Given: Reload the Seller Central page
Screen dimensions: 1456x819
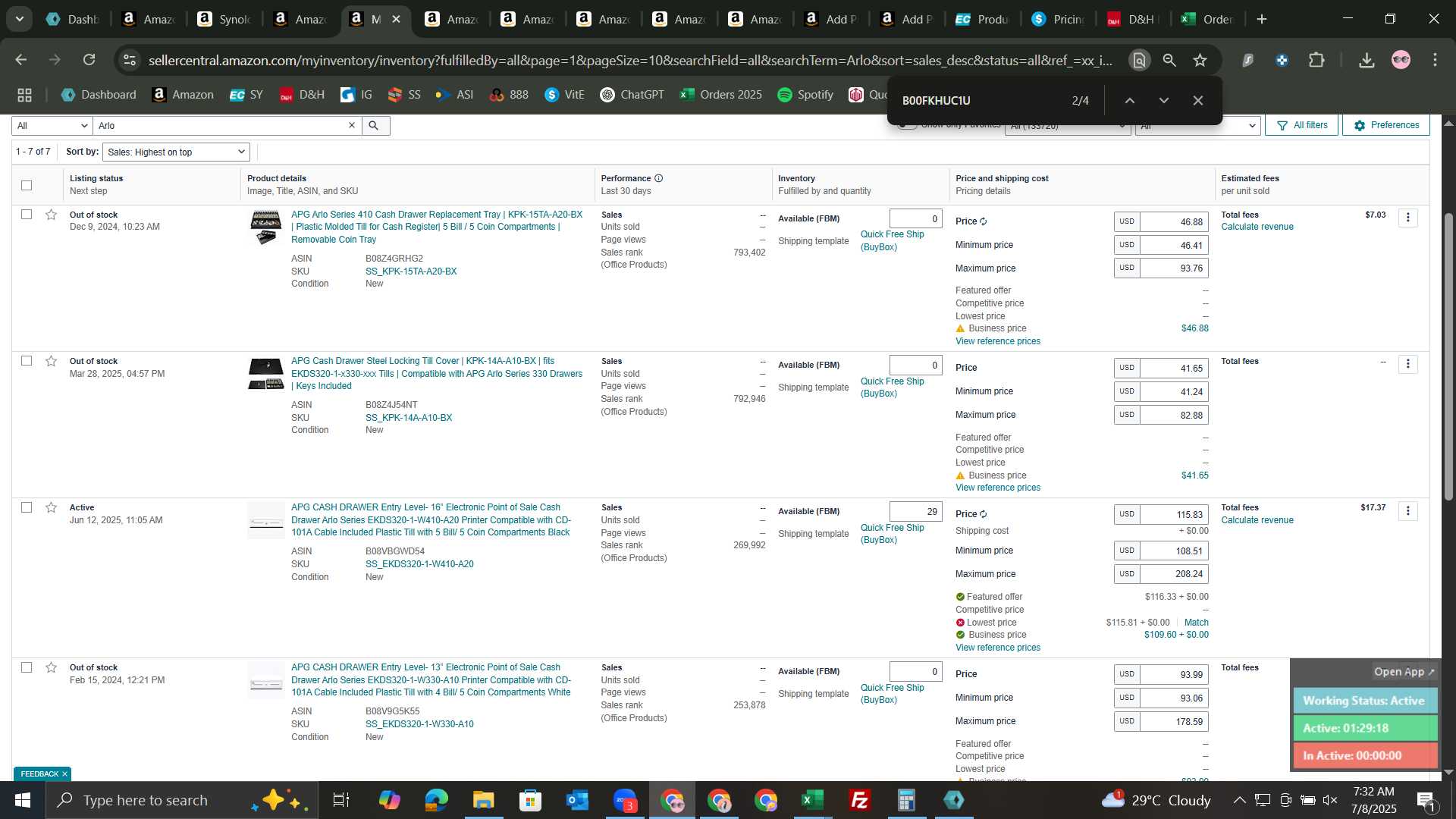Looking at the screenshot, I should coord(89,60).
